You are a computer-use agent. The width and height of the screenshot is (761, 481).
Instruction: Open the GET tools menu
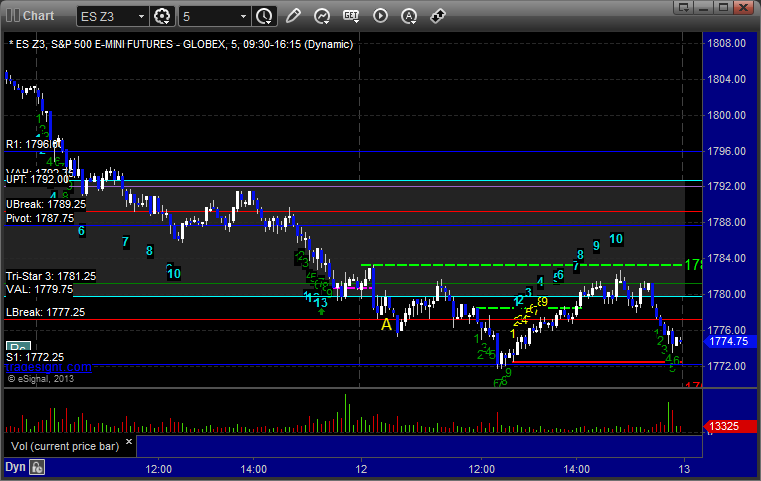tap(351, 16)
